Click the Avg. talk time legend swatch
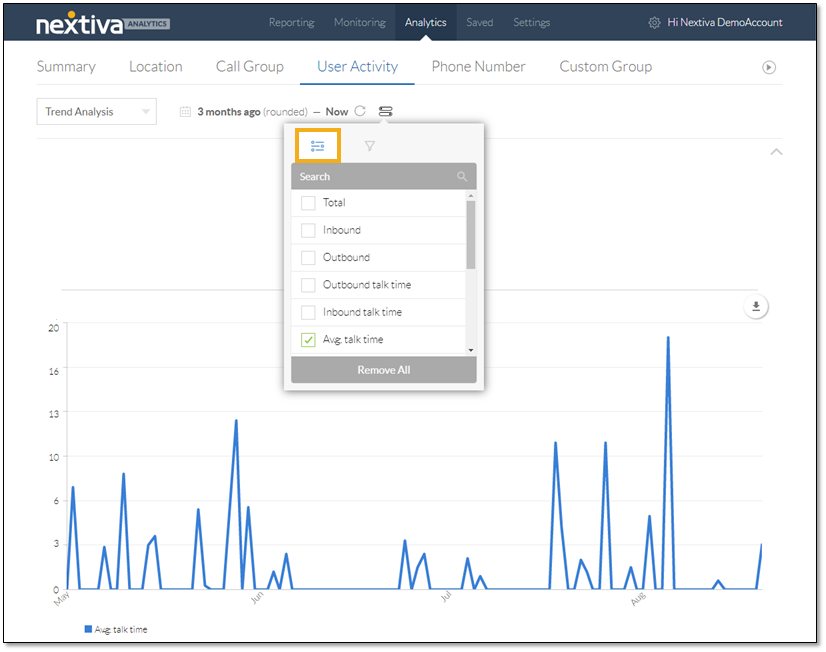Screen dimensions: 826x652 pos(88,629)
